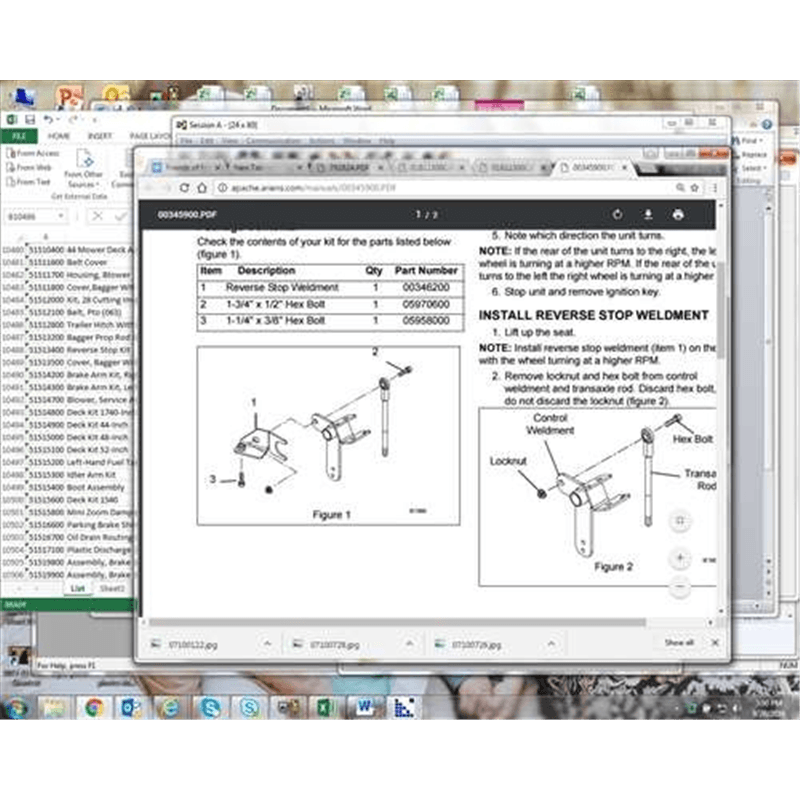Click Show all downloads button
The height and width of the screenshot is (800, 800).
tap(679, 643)
